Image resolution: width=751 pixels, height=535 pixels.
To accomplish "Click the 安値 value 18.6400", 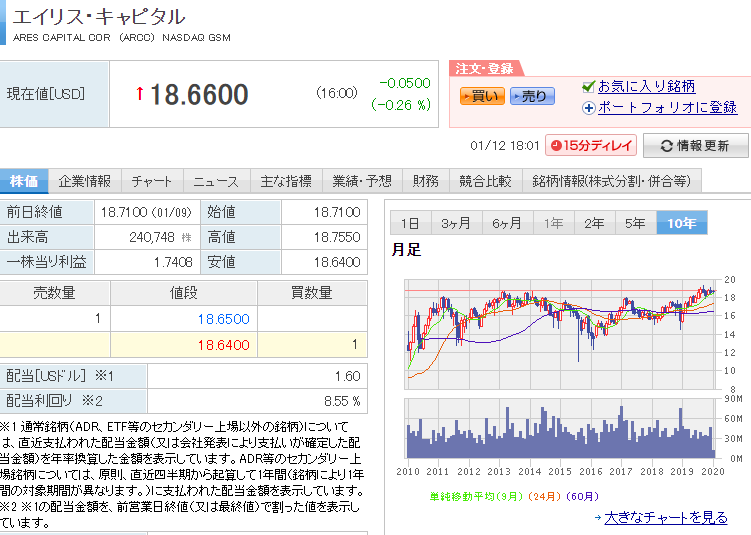I will [337, 262].
